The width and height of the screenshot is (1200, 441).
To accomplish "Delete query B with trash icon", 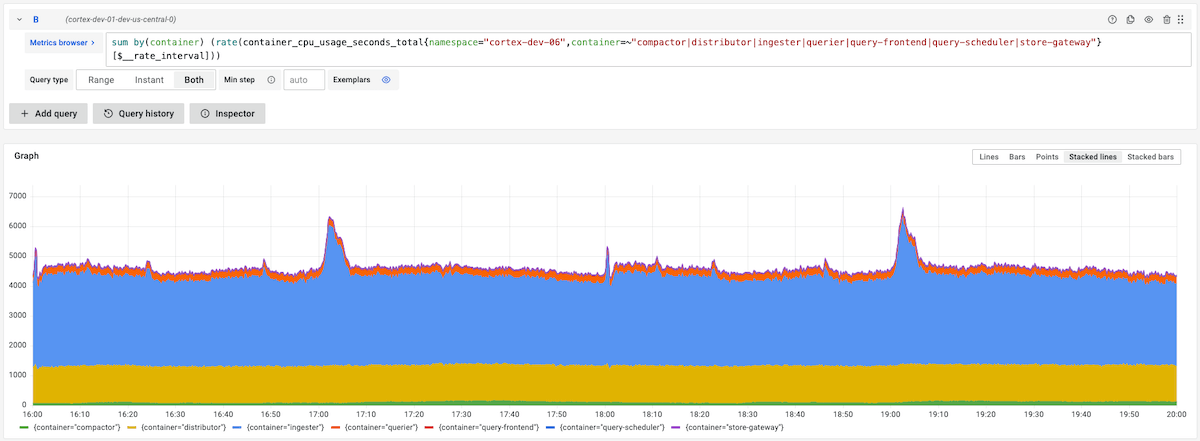I will 1166,19.
